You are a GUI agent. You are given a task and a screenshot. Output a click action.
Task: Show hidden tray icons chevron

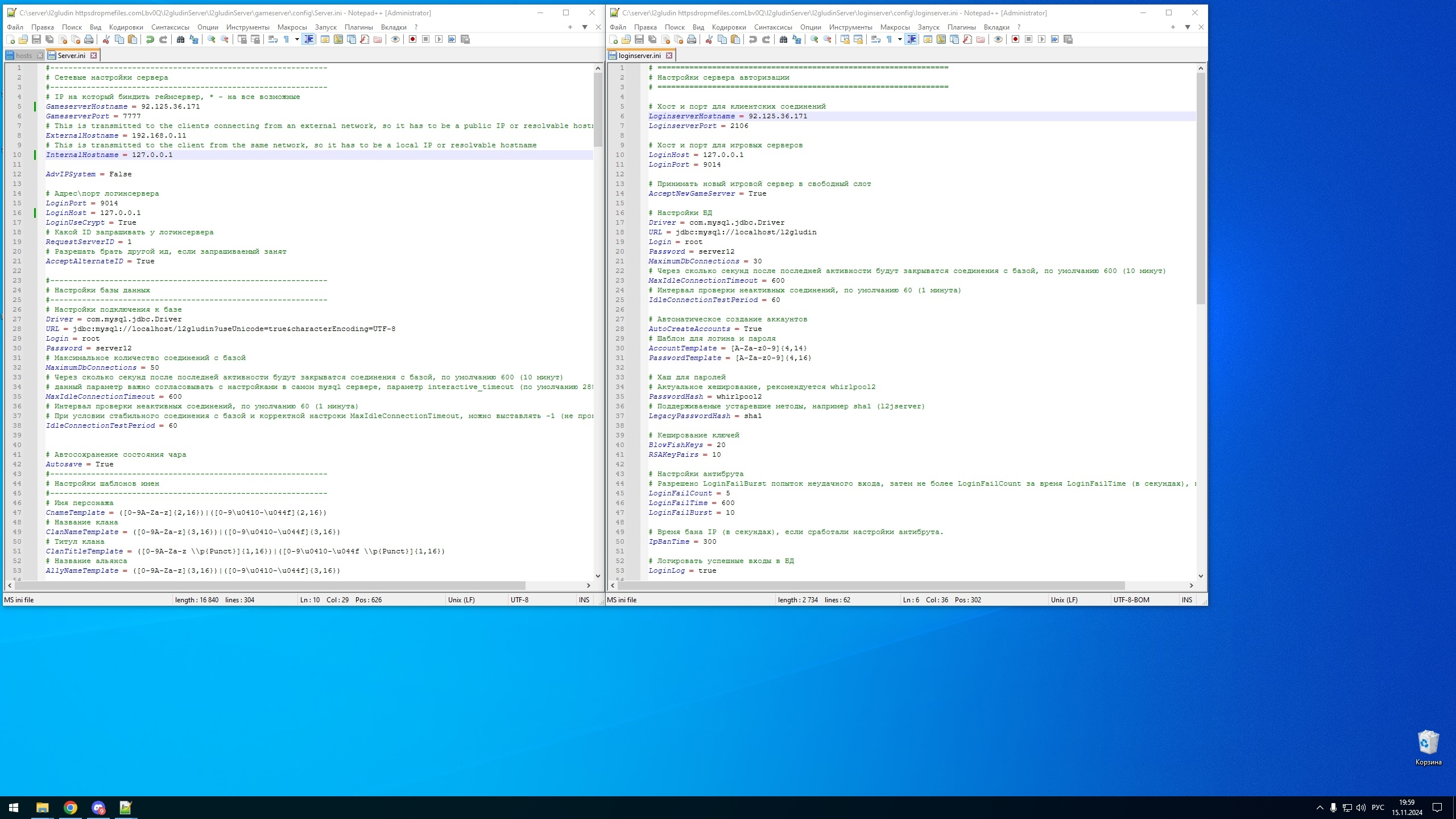pyautogui.click(x=1319, y=808)
